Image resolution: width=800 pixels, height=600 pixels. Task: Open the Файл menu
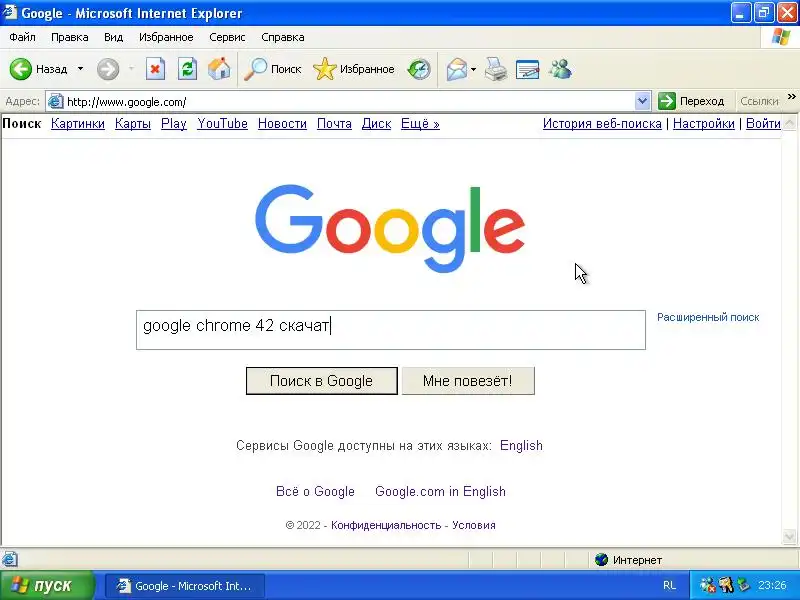pyautogui.click(x=22, y=37)
